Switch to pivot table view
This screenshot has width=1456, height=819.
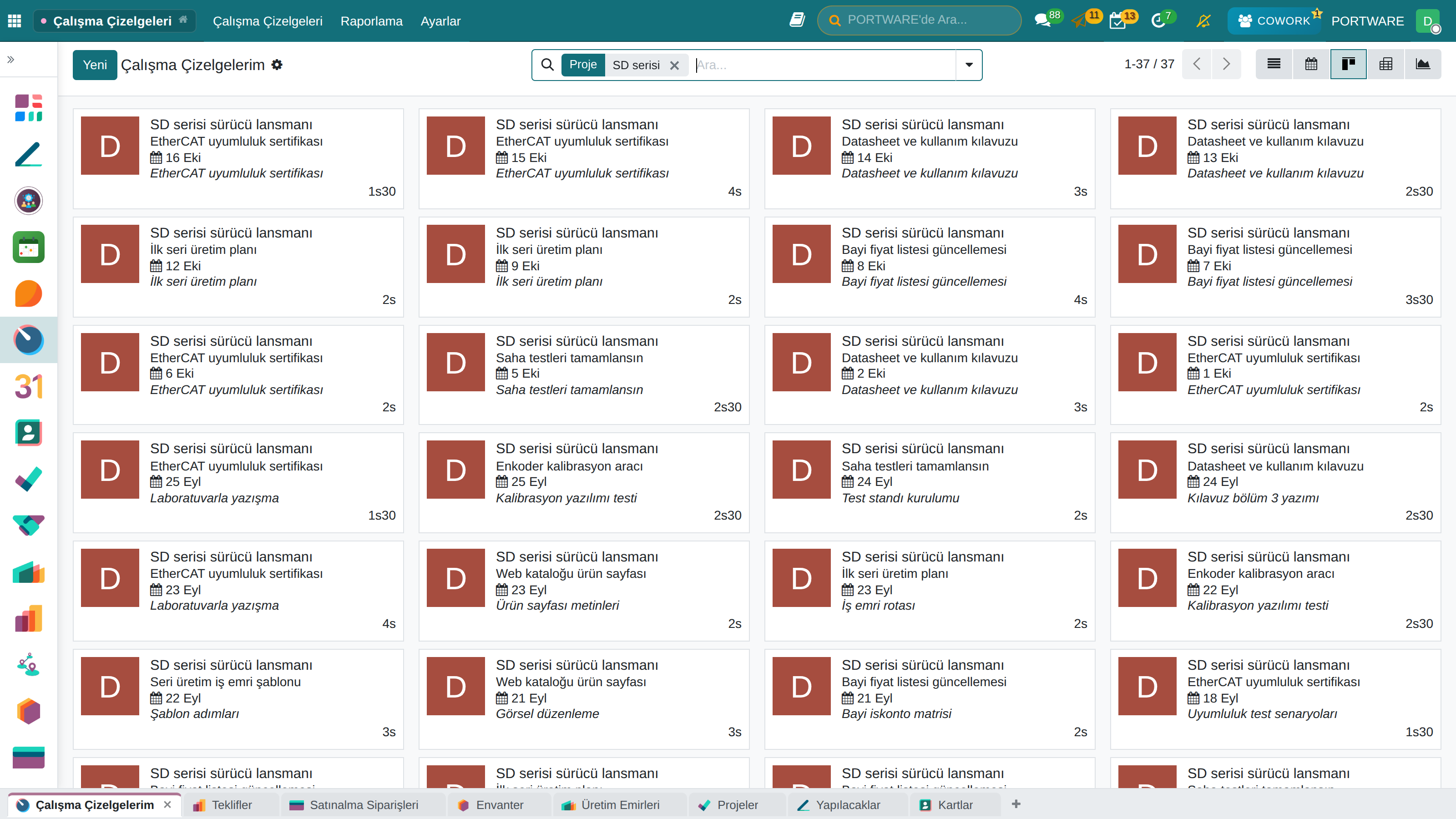[1386, 64]
